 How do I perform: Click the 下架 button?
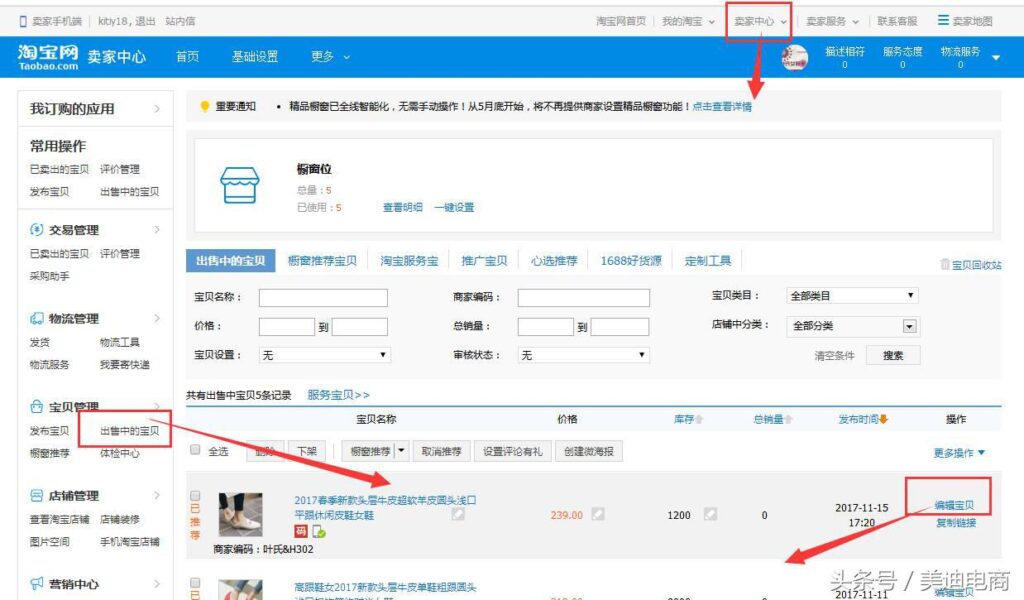(x=306, y=451)
